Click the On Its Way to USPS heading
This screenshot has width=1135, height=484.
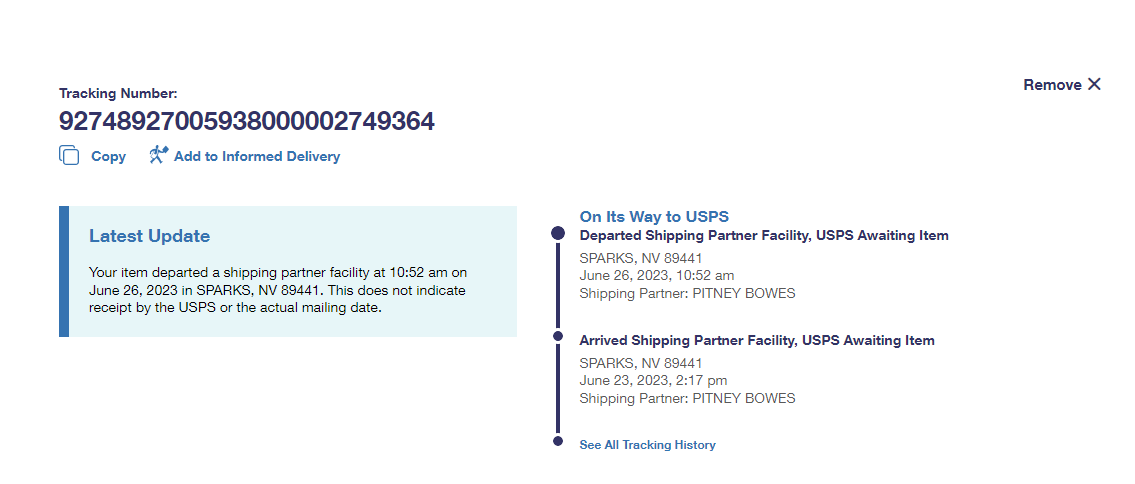(x=654, y=217)
